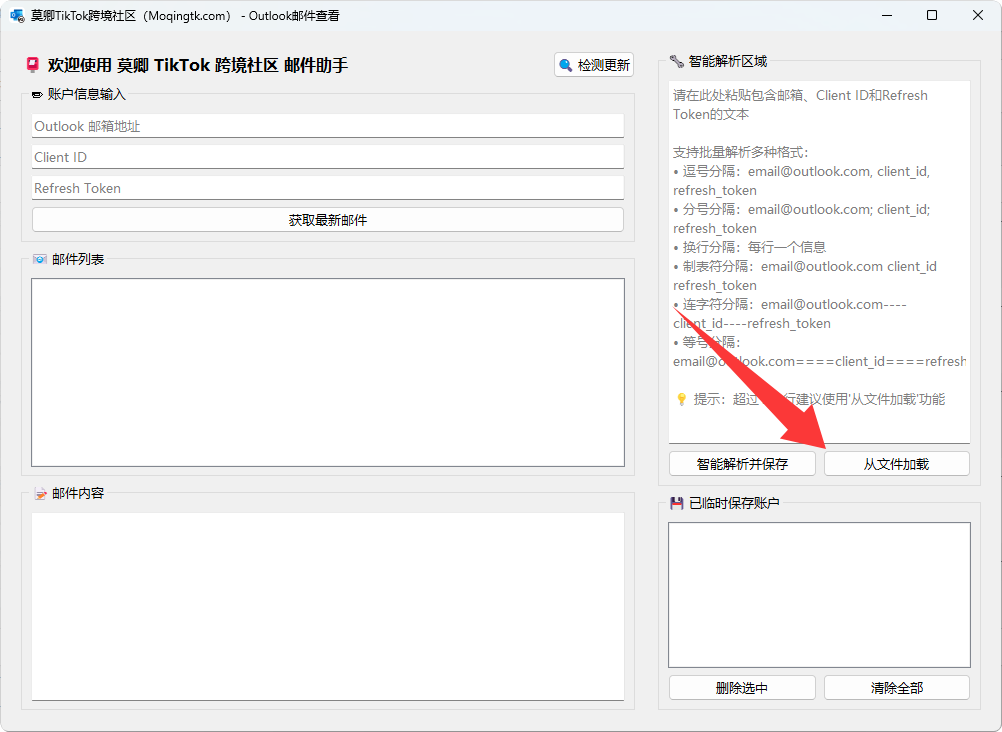
Task: Click the Client ID input field
Action: [x=327, y=157]
